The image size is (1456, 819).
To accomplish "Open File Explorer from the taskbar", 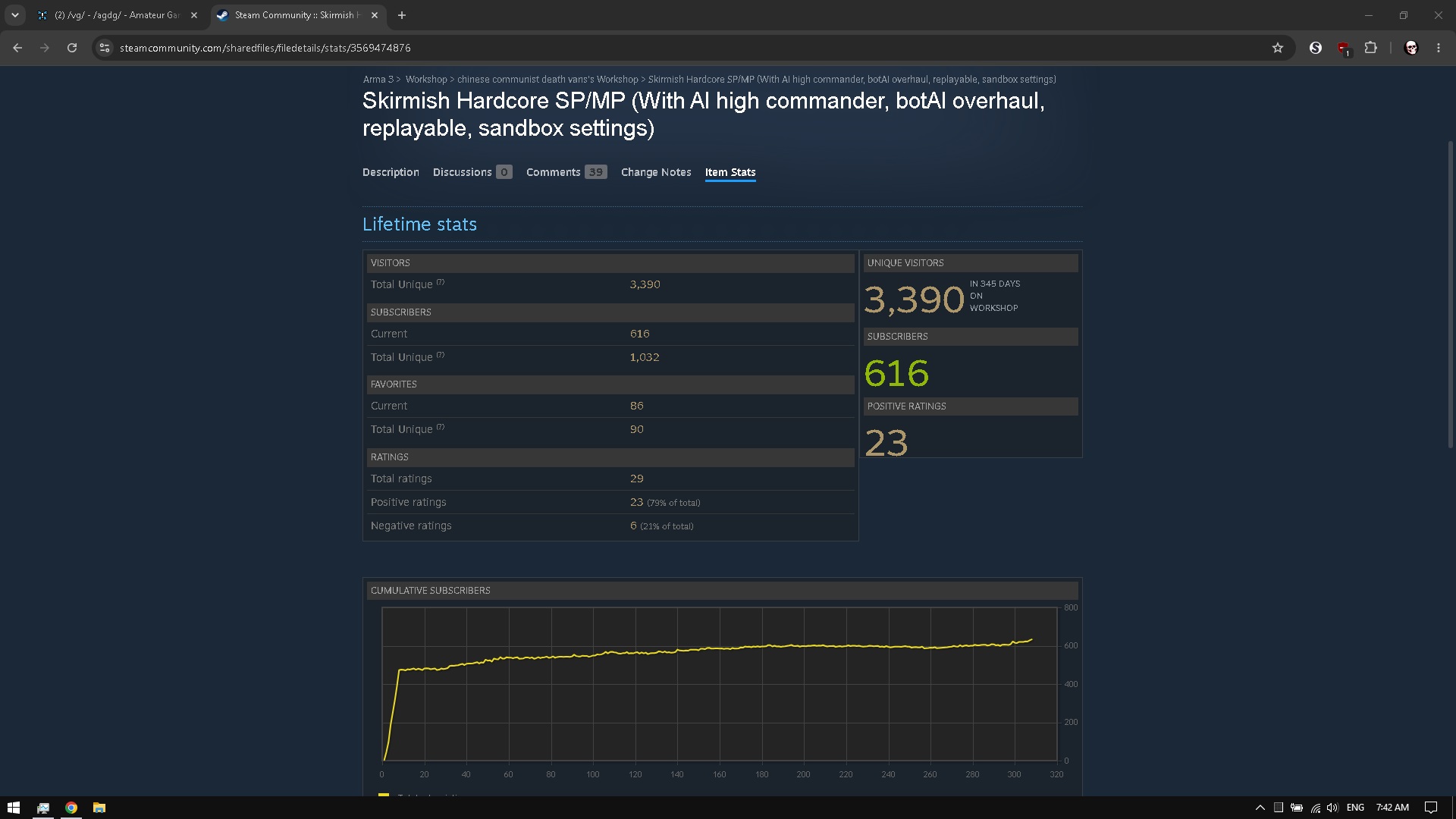I will (99, 808).
